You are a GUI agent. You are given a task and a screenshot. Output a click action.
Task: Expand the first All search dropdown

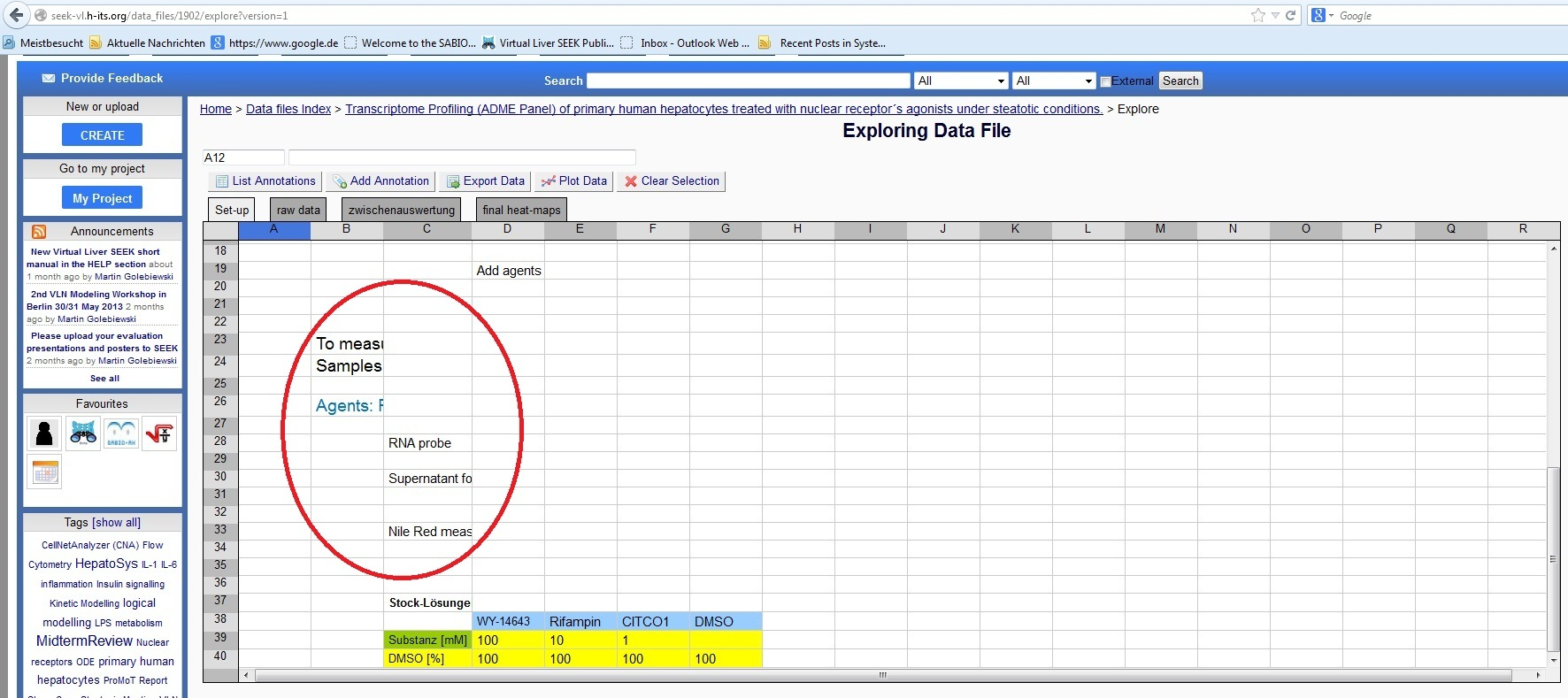961,81
